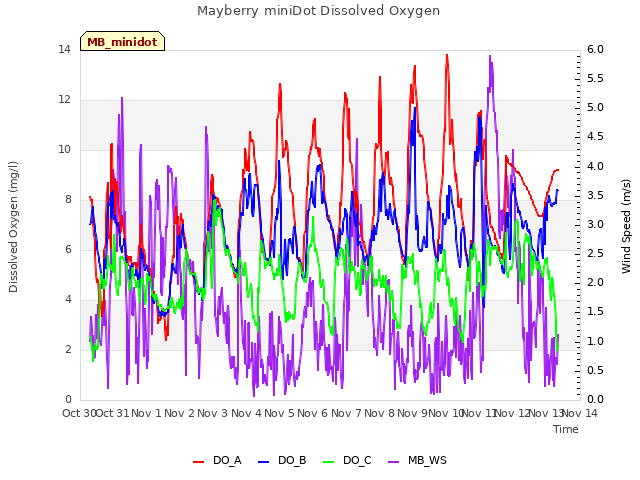Click the green DO_C legend color marker

pos(329,462)
